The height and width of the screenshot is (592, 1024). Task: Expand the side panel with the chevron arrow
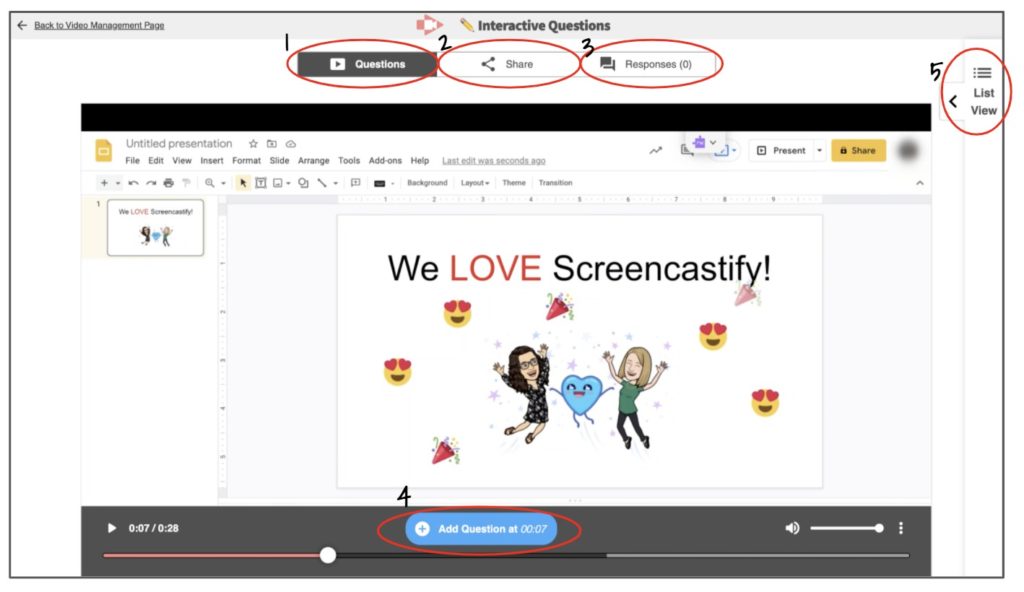point(953,101)
